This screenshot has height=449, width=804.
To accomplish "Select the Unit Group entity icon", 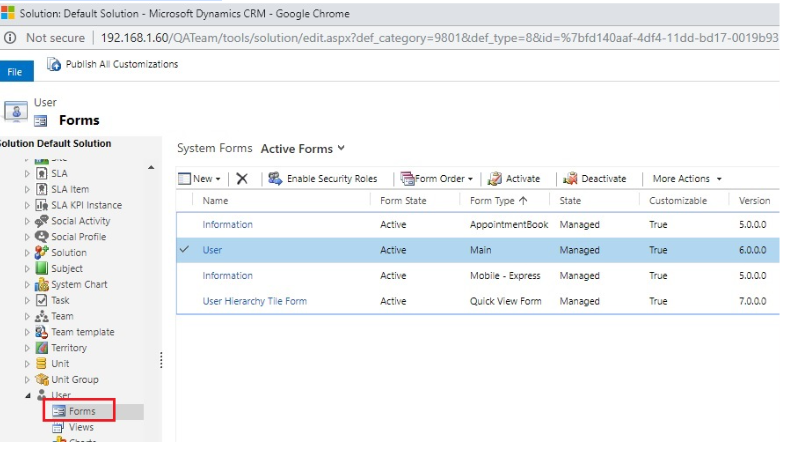I will tap(42, 380).
